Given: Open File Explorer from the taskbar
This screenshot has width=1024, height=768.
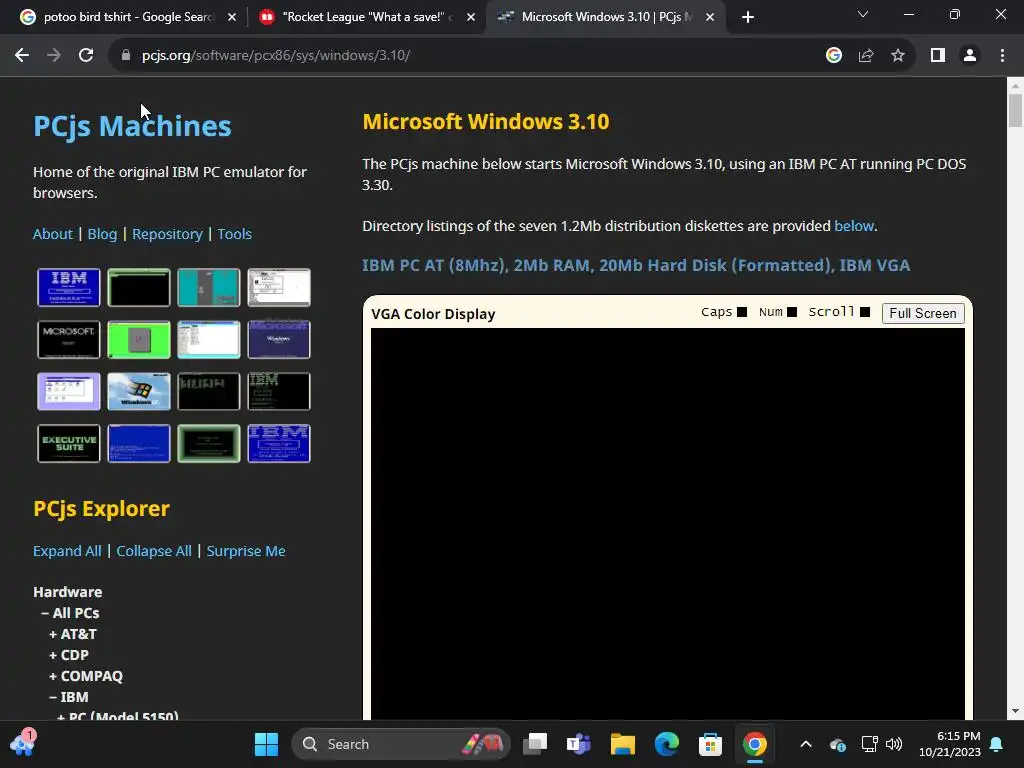Looking at the screenshot, I should [622, 744].
